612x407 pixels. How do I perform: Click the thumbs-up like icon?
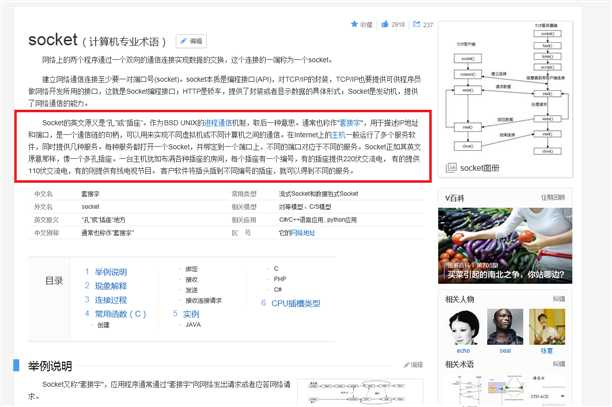pos(385,24)
